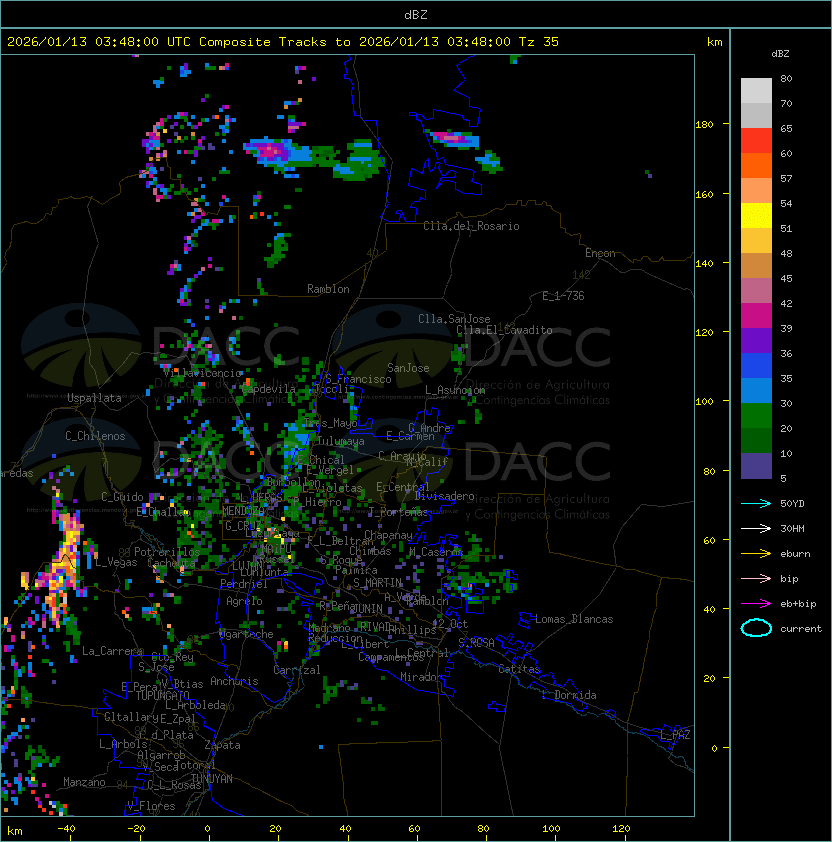The width and height of the screenshot is (832, 842).
Task: Pick the light orange 54–57 dBZ swatch
Action: [756, 191]
